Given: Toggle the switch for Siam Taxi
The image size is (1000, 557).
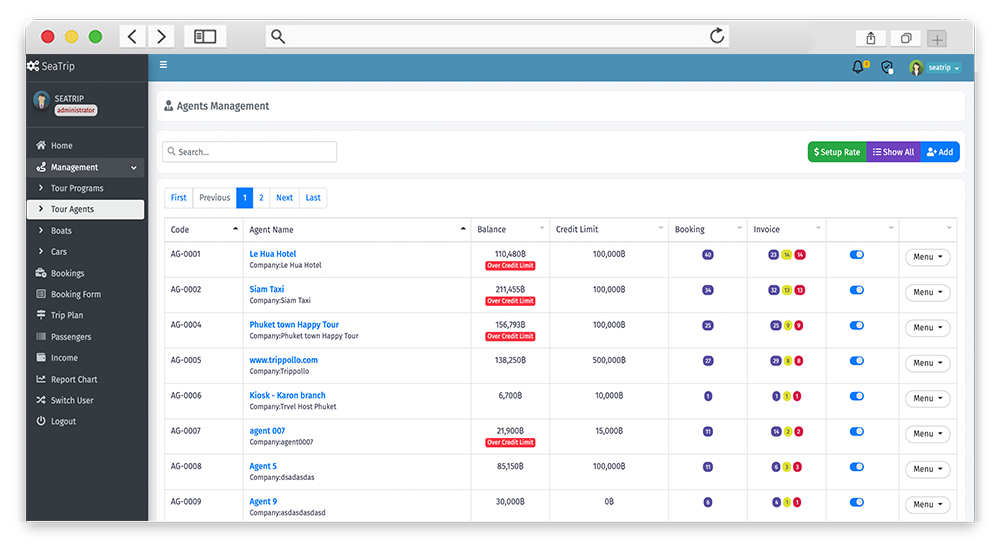Looking at the screenshot, I should click(857, 290).
